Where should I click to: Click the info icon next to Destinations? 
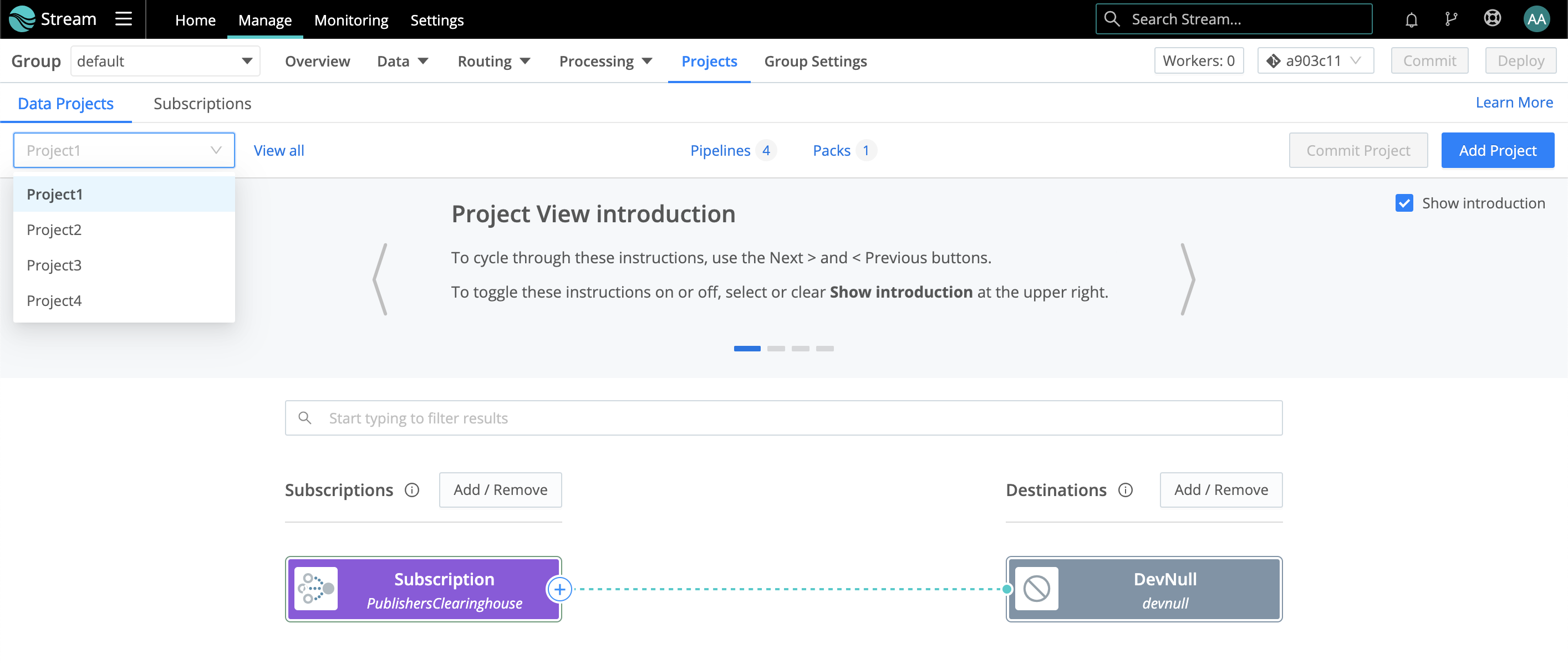1127,491
